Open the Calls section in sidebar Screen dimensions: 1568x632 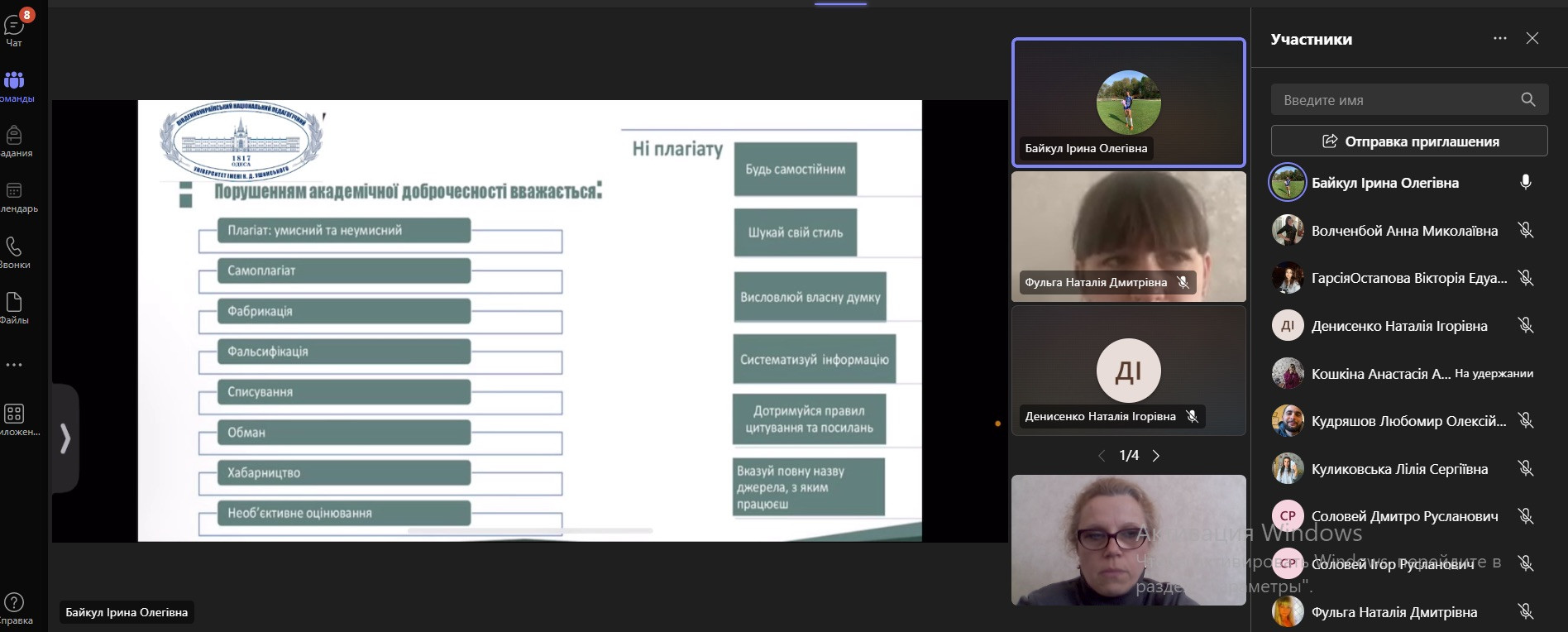click(x=15, y=252)
